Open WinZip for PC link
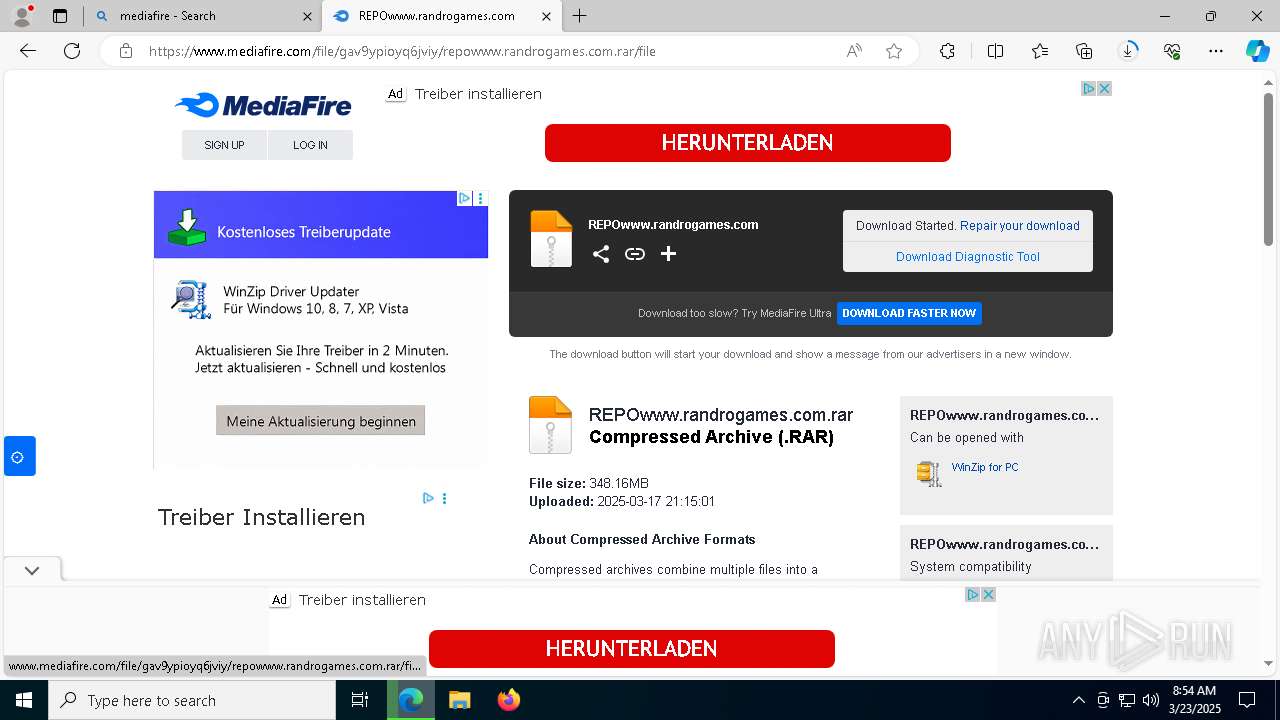 [x=985, y=467]
